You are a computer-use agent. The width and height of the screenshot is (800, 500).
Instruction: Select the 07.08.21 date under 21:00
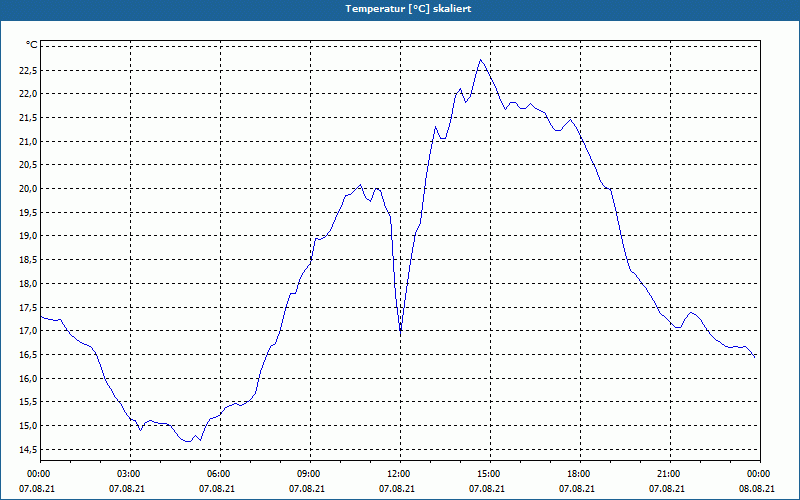(x=667, y=489)
